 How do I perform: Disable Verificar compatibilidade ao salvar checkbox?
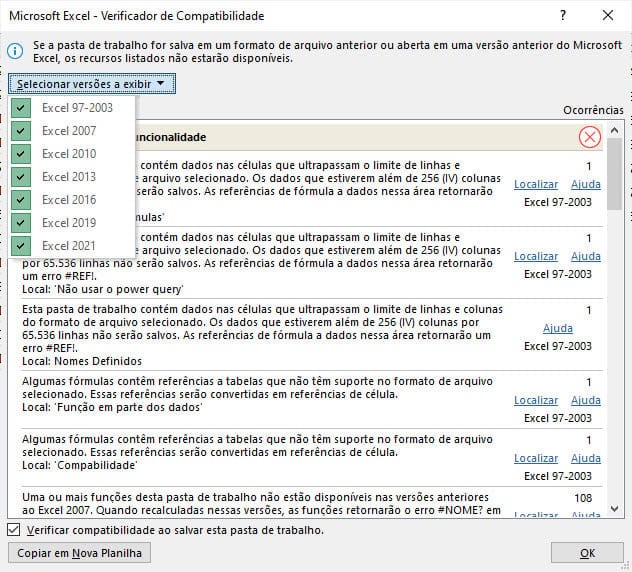click(14, 530)
